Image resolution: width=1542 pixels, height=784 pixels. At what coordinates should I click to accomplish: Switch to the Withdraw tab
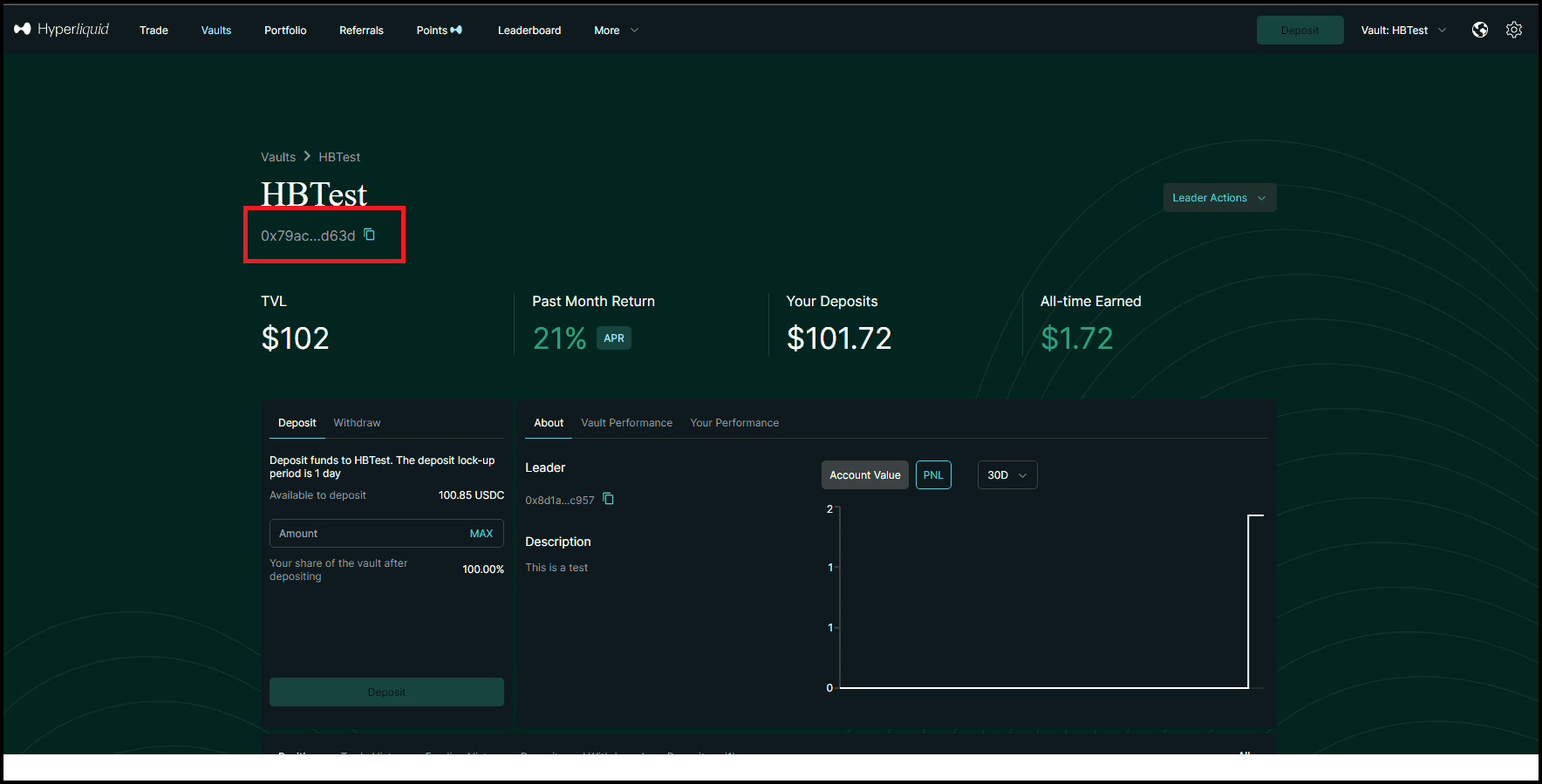357,423
